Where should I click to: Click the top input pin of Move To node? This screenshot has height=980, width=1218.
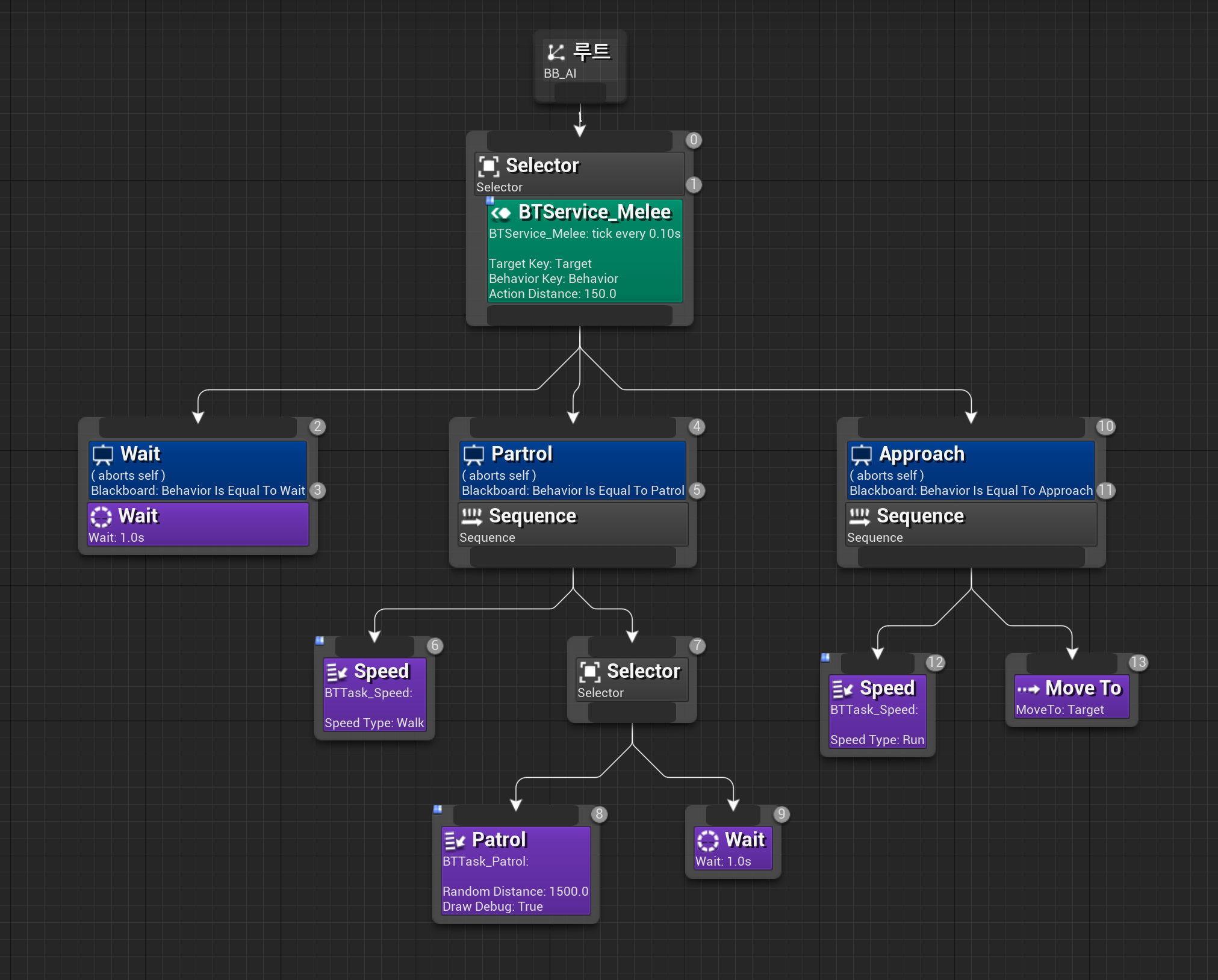(x=1071, y=663)
